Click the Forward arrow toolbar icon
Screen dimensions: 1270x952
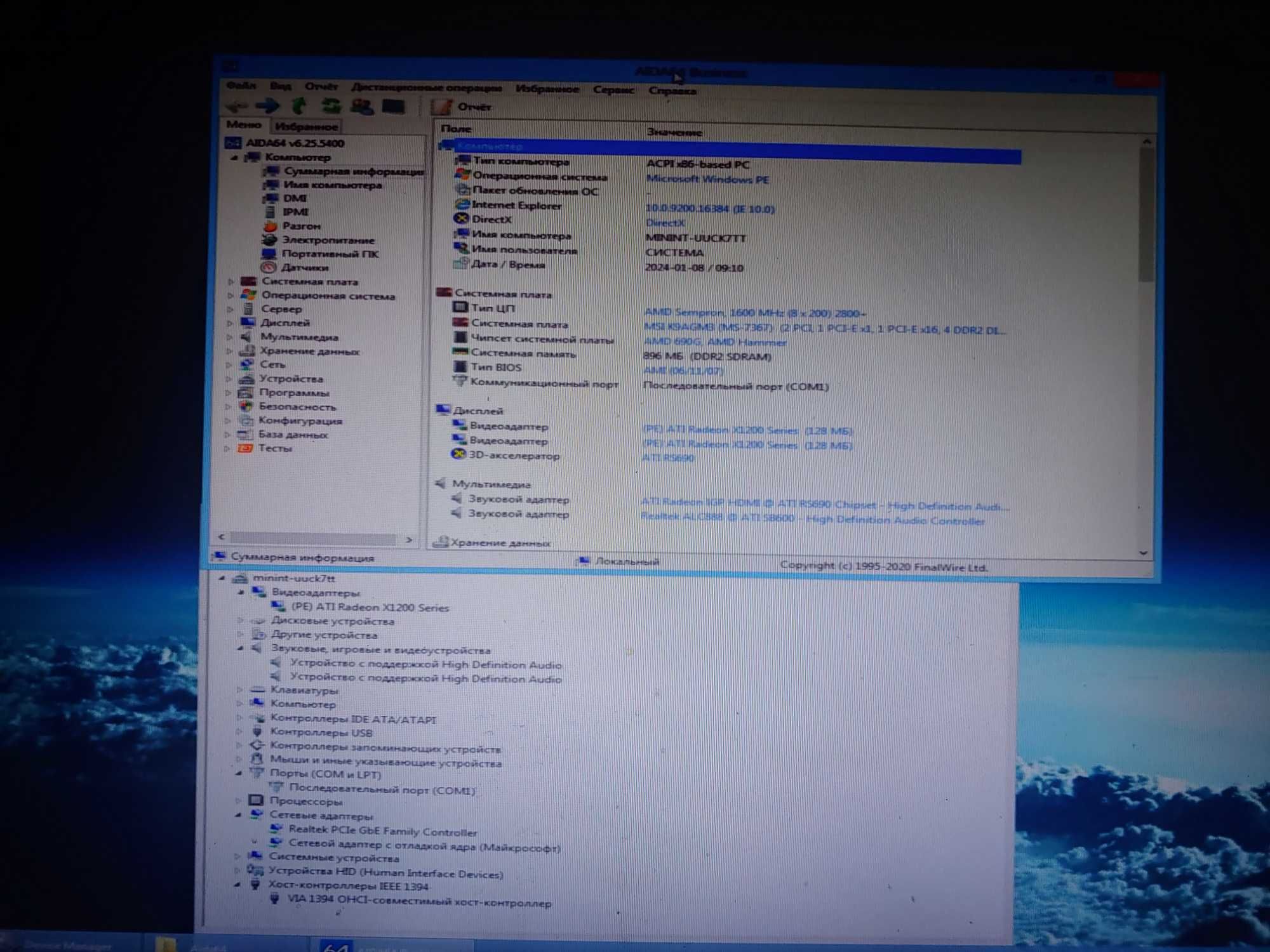click(267, 106)
